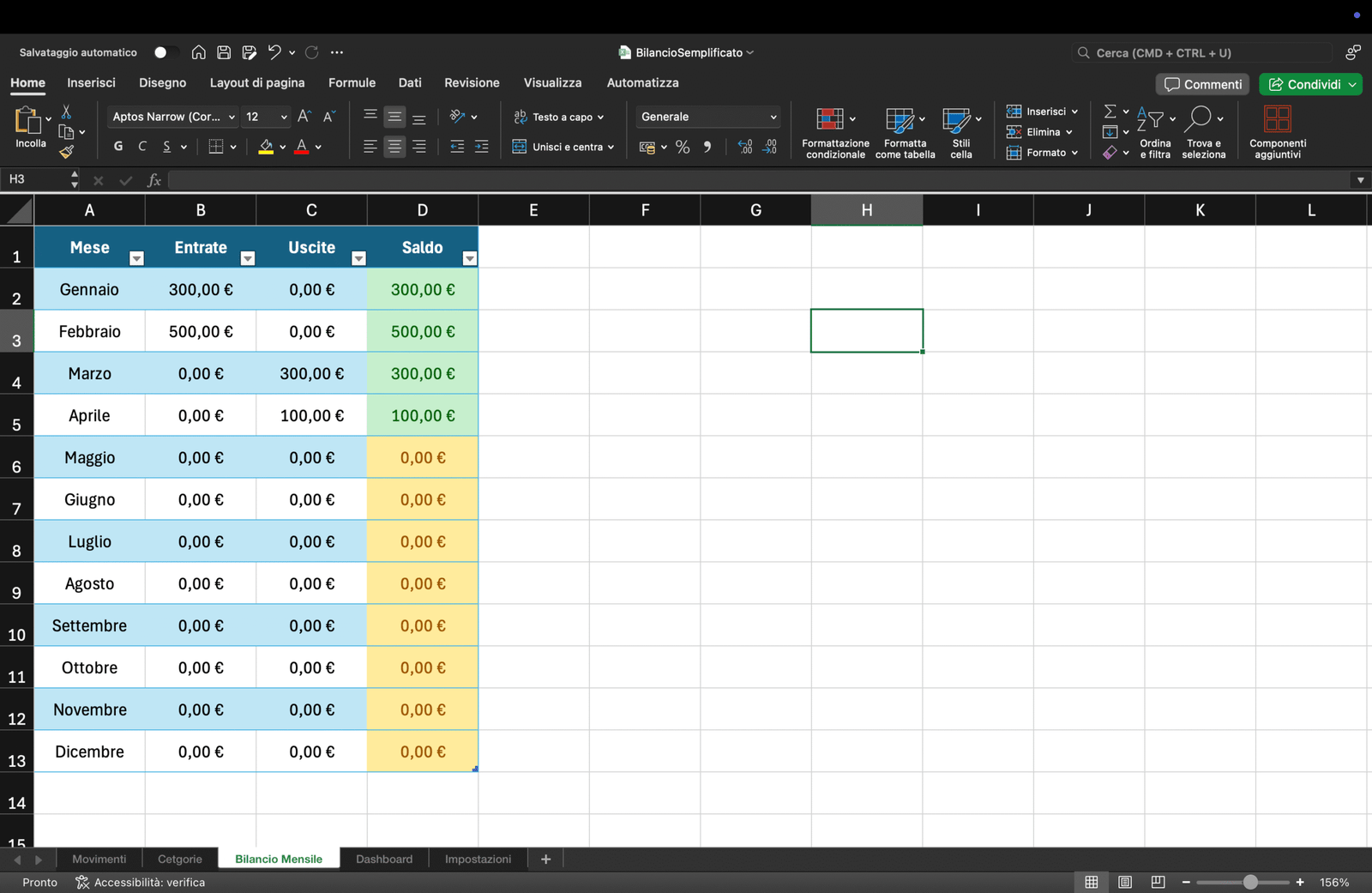Click the percent style icon
Viewport: 1372px width, 893px height.
coord(683,148)
